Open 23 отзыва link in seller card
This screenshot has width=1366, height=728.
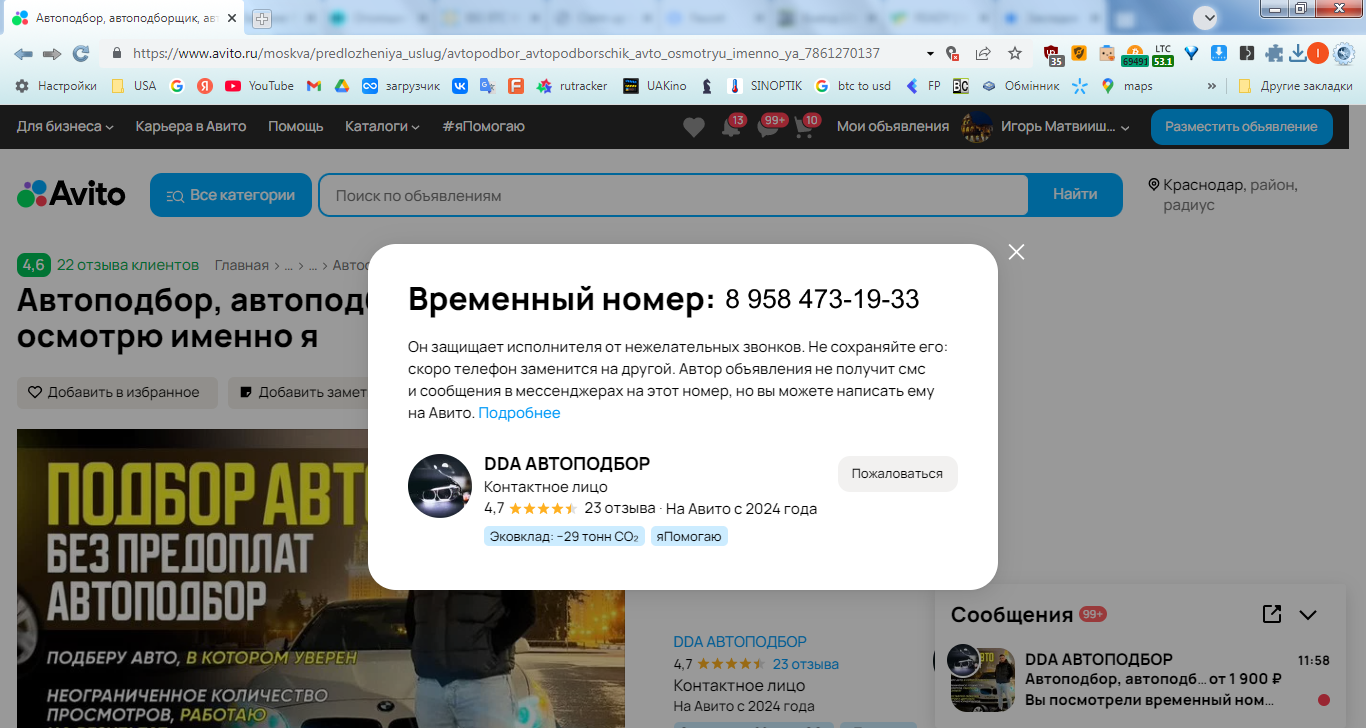[x=806, y=664]
